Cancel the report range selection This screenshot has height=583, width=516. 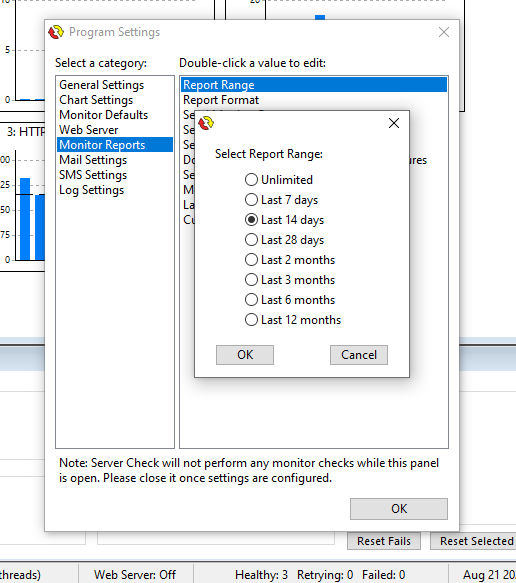(x=359, y=355)
